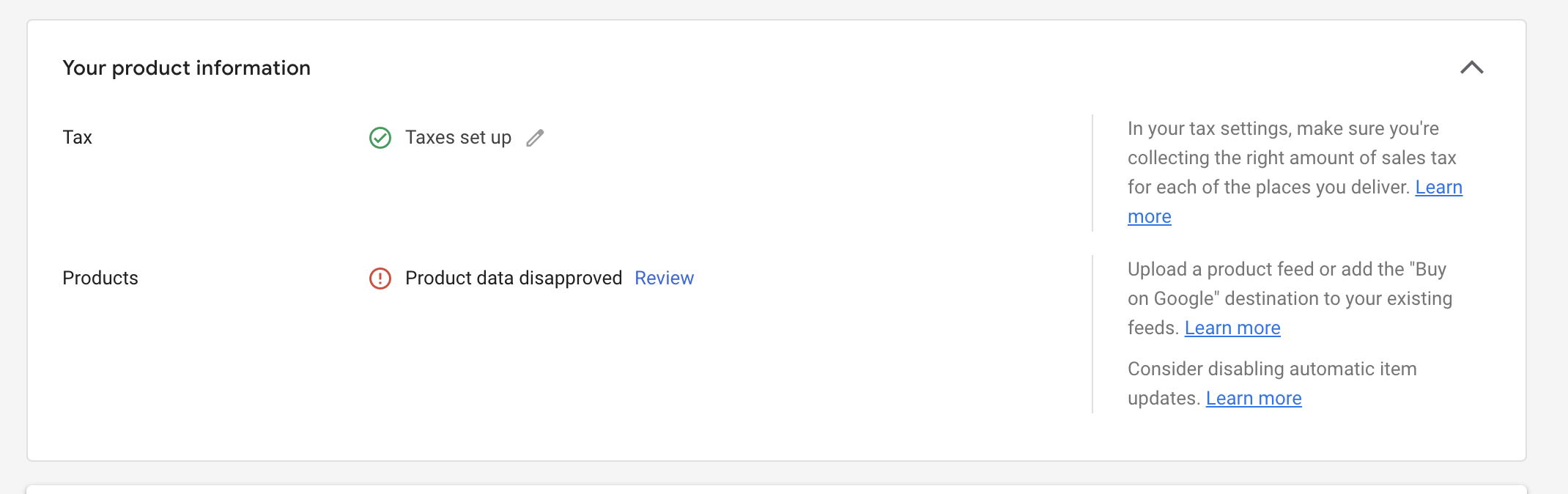Screen dimensions: 1568x494
Task: Open Learn more about automatic item updates
Action: tap(1254, 399)
